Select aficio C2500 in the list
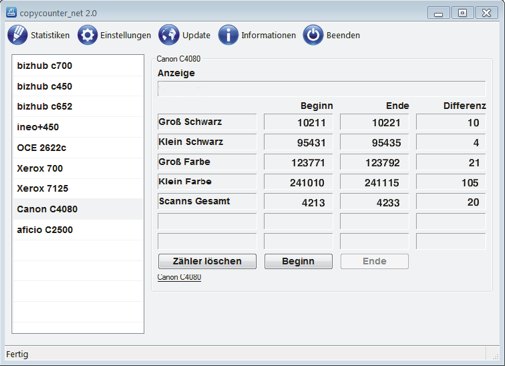 tap(78, 230)
